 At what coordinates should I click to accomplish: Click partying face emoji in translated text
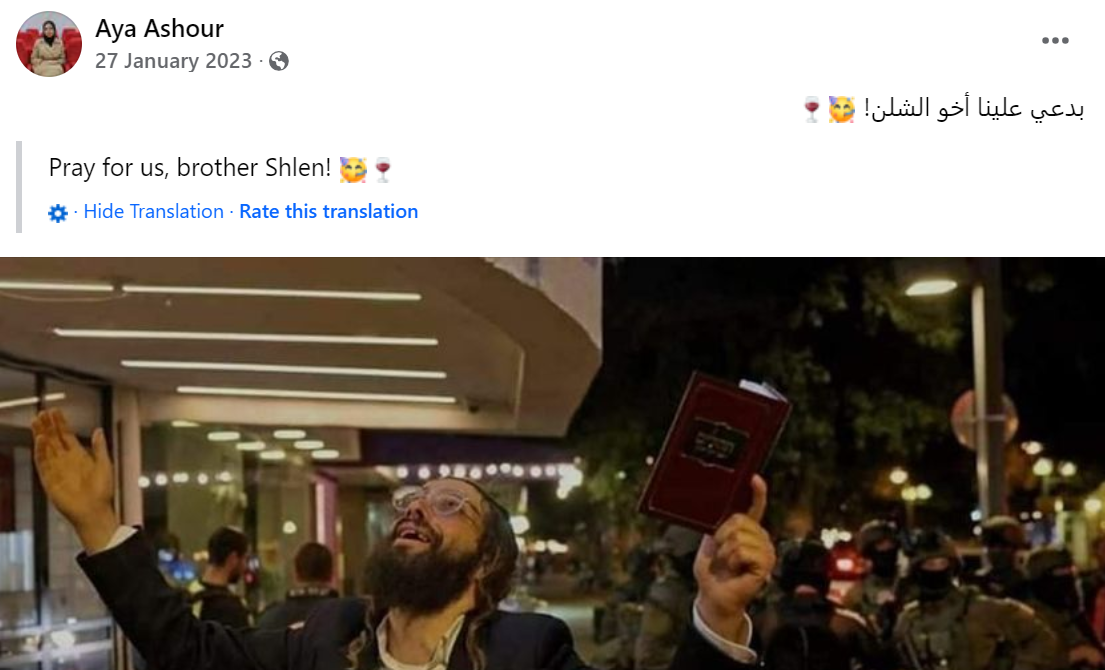coord(353,169)
